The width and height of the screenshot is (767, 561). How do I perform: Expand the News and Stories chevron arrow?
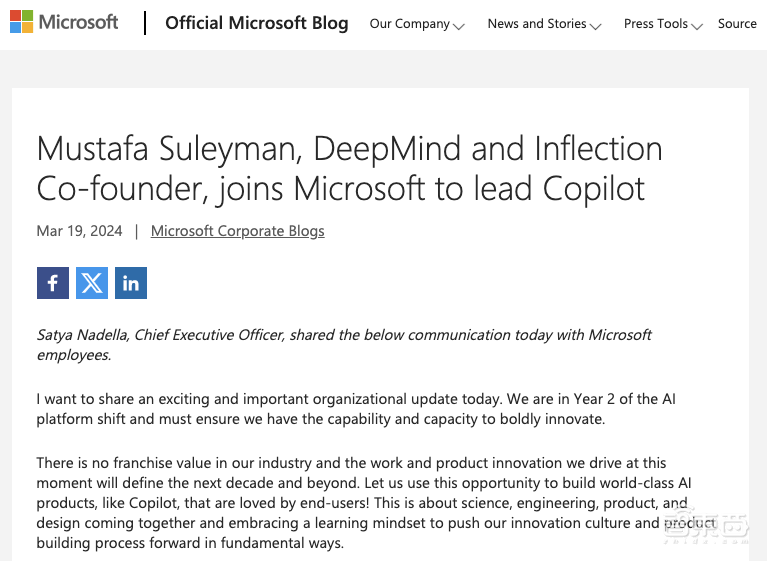click(x=596, y=25)
